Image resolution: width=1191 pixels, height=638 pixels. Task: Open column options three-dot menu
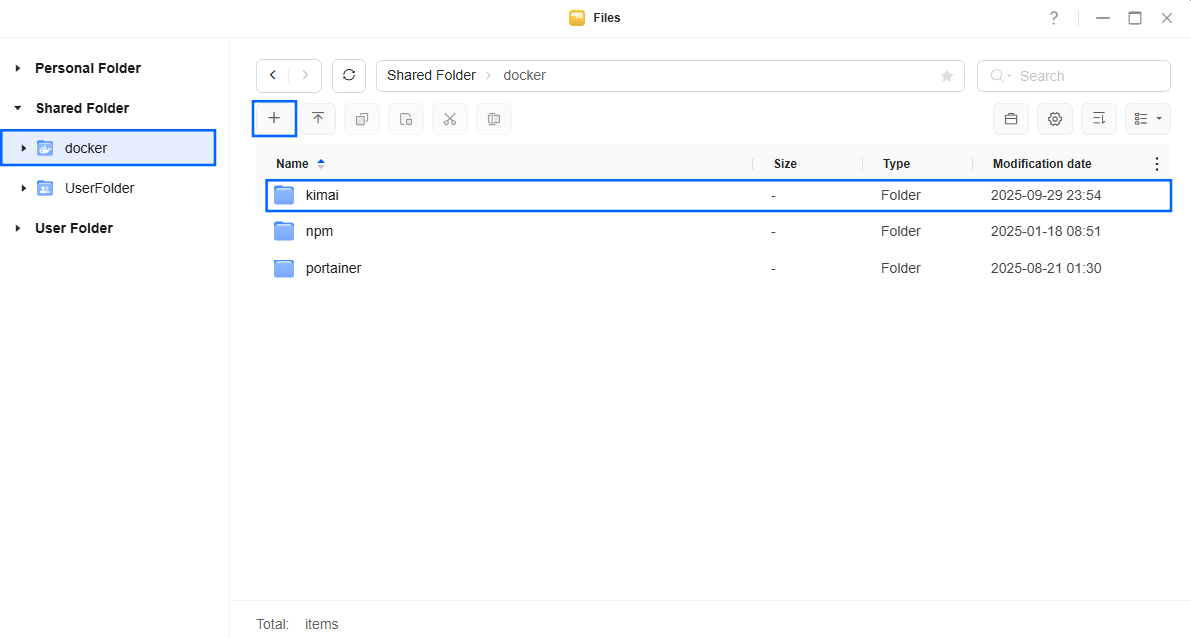[x=1157, y=164]
